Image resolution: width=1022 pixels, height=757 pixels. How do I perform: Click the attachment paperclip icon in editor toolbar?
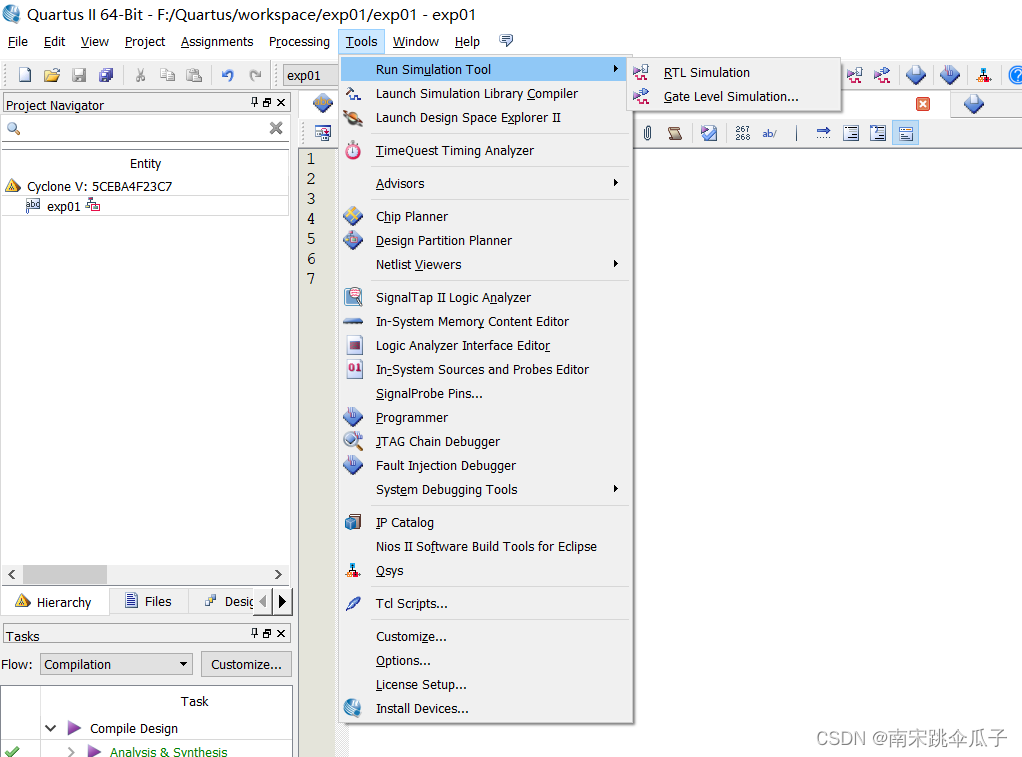point(647,133)
